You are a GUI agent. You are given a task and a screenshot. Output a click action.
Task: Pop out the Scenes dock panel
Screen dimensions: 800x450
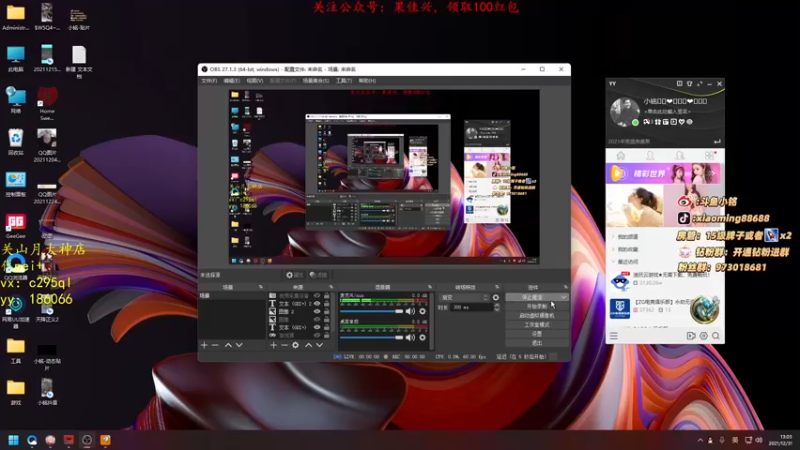[261, 287]
